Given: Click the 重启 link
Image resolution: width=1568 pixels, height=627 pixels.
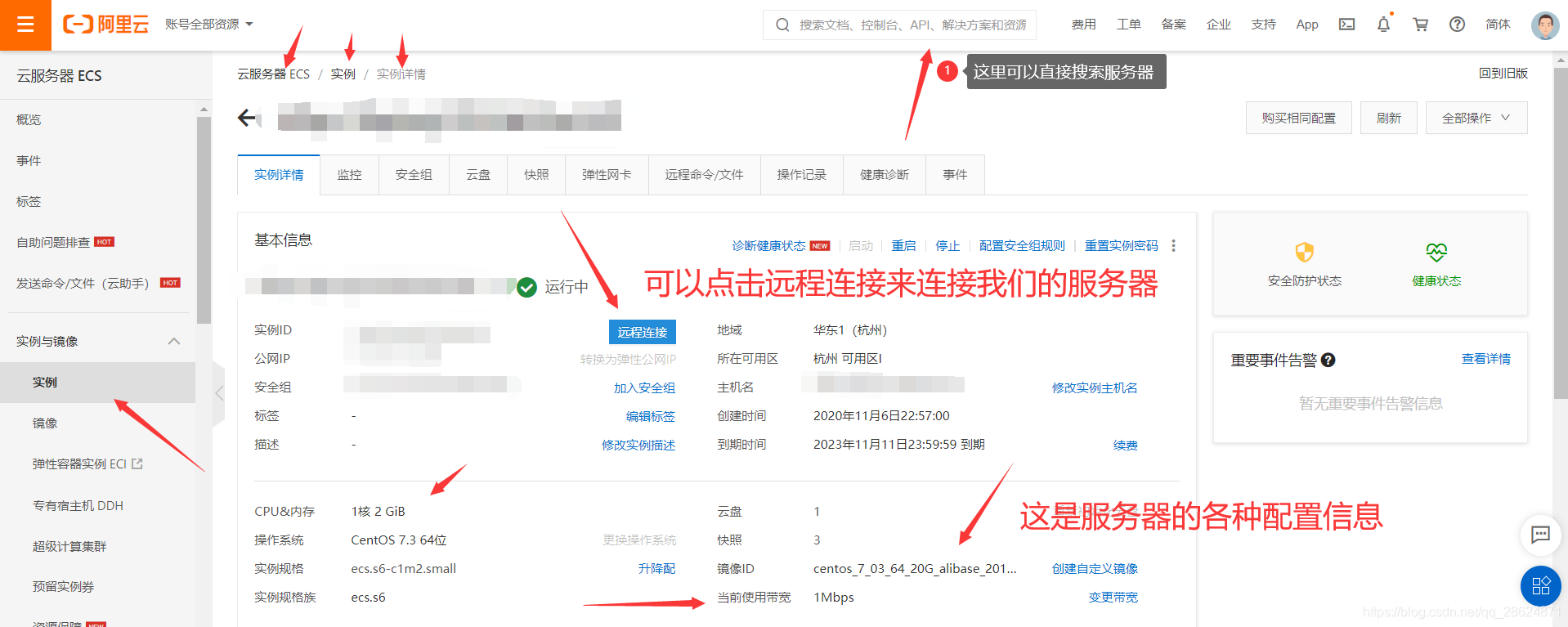Looking at the screenshot, I should 903,246.
